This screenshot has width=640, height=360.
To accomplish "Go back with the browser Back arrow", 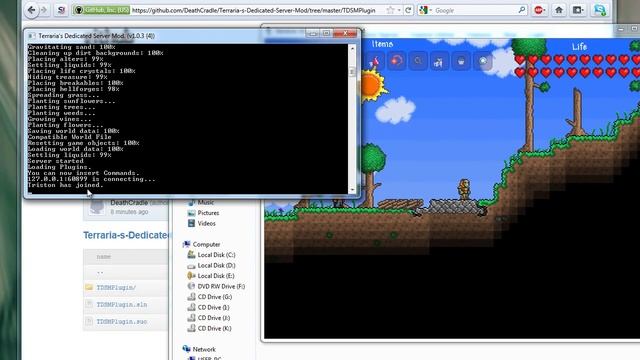I will (x=31, y=10).
